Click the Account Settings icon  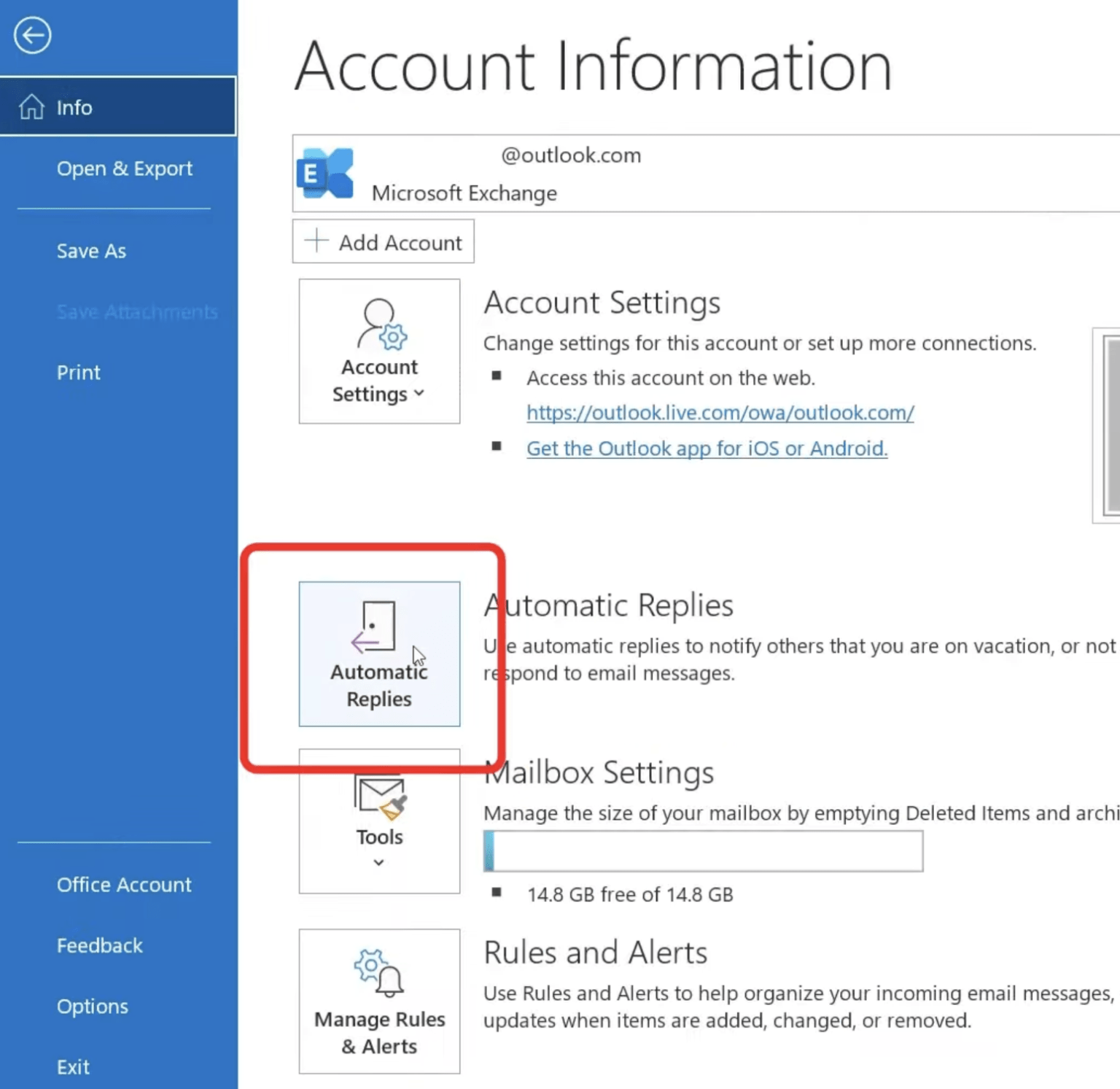[x=378, y=339]
